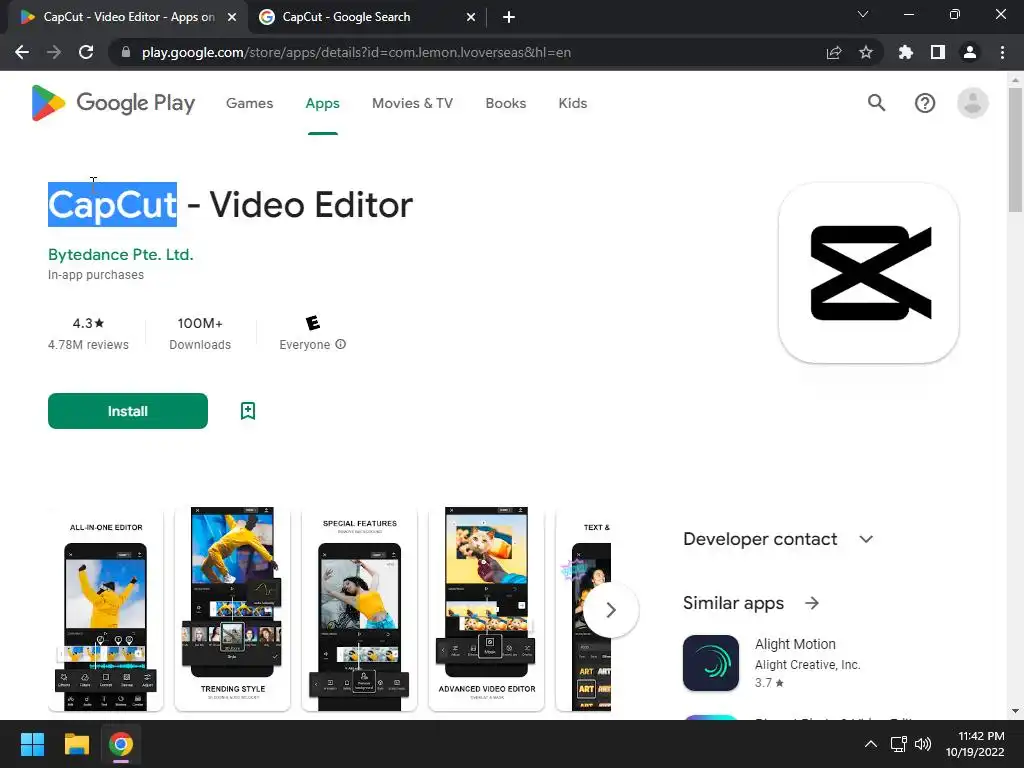
Task: Open network status in system tray
Action: tap(899, 744)
